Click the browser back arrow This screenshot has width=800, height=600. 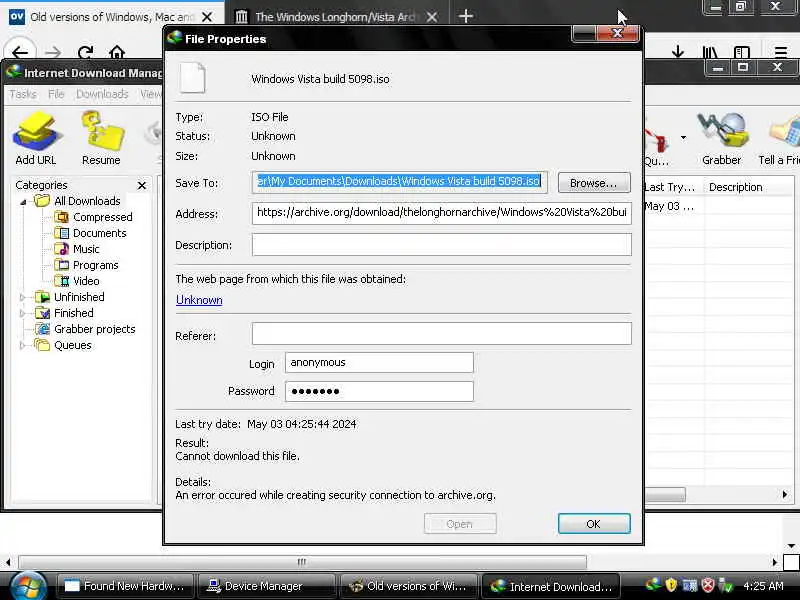tap(20, 52)
